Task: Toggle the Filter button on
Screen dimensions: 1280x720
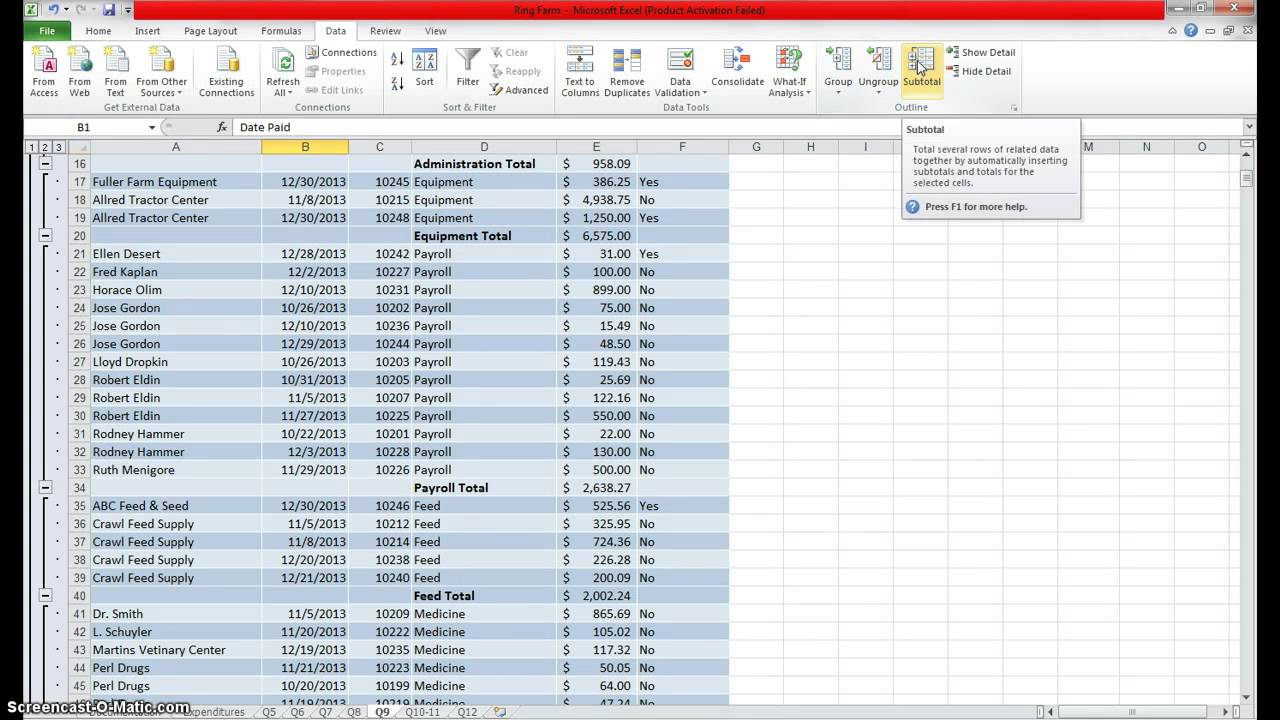Action: 468,68
